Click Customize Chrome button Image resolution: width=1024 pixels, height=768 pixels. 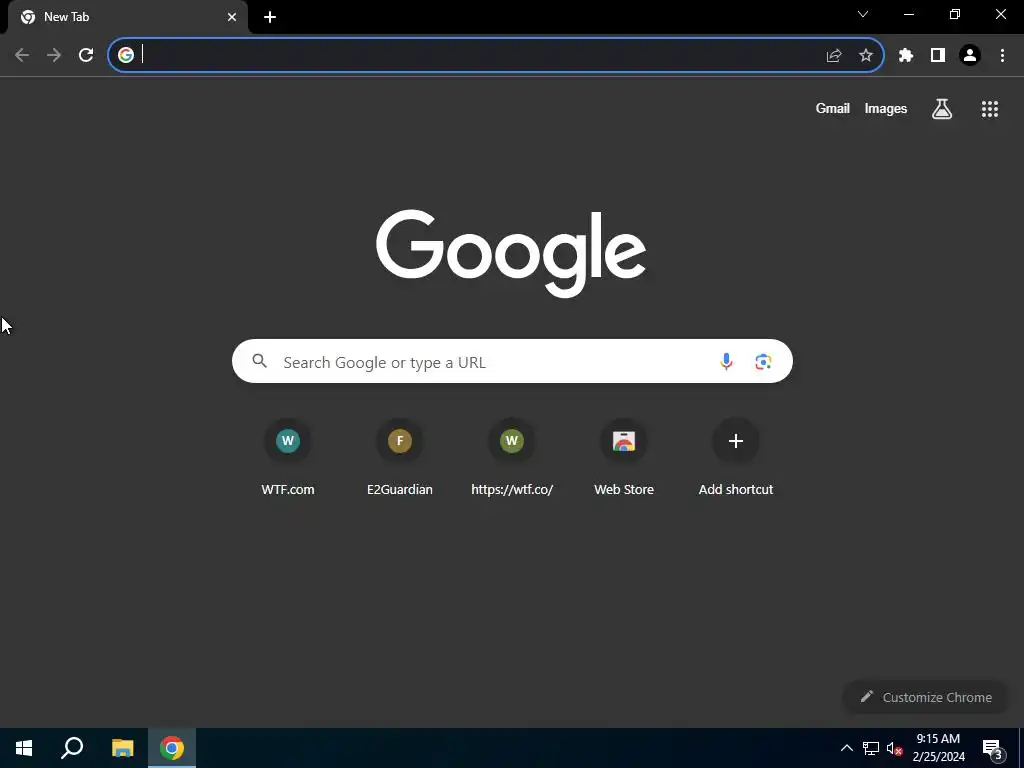926,697
